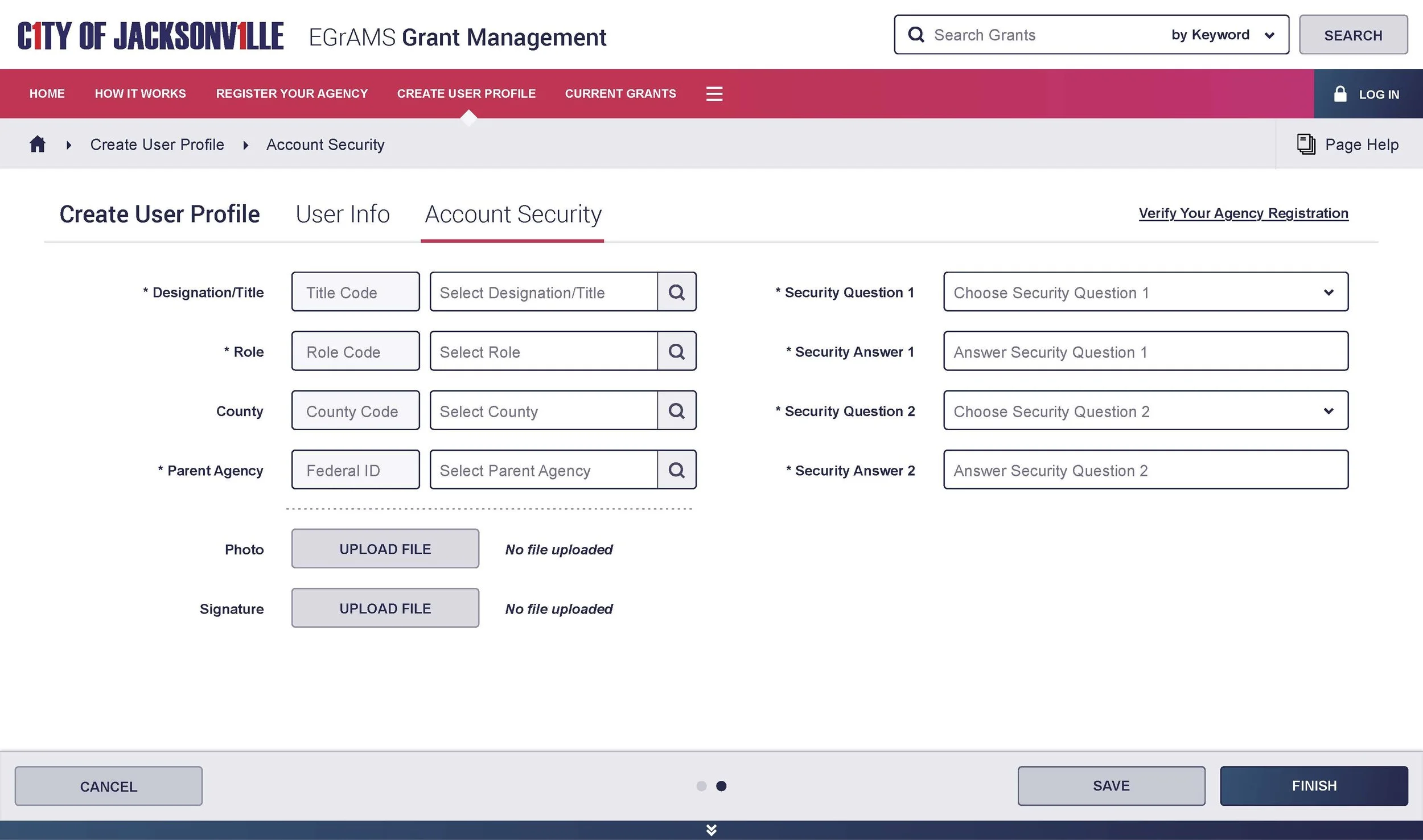This screenshot has height=840, width=1423.
Task: Go to first step pagination dot
Action: (701, 786)
